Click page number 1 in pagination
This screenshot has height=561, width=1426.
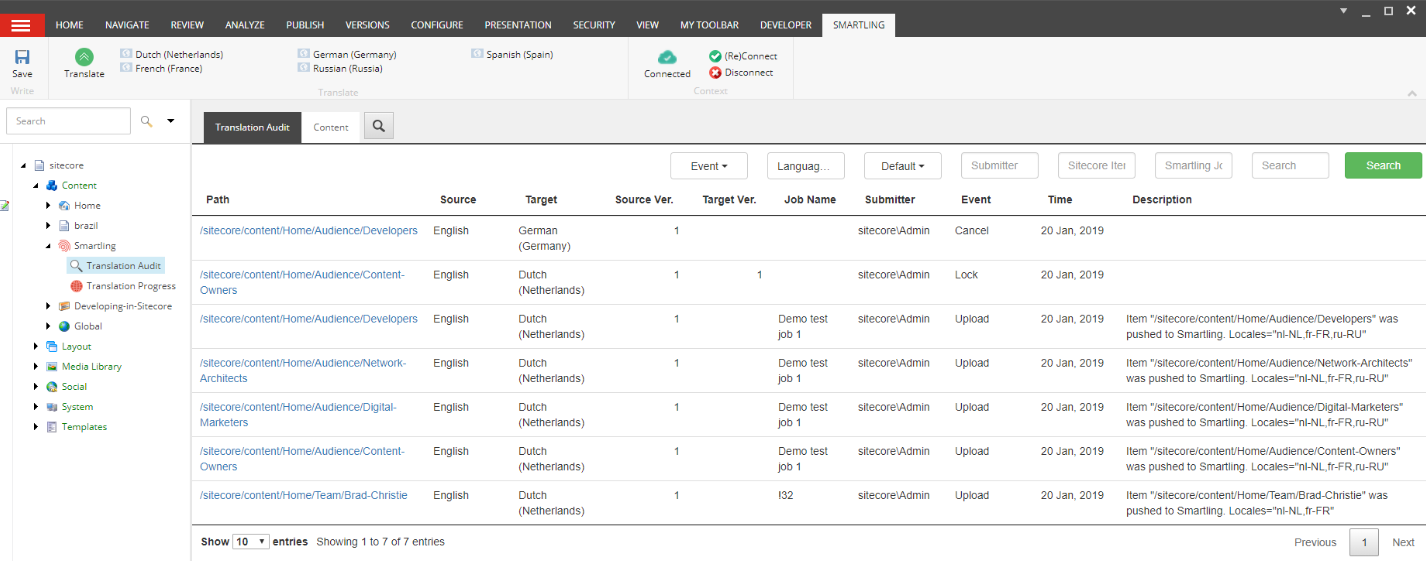1364,542
